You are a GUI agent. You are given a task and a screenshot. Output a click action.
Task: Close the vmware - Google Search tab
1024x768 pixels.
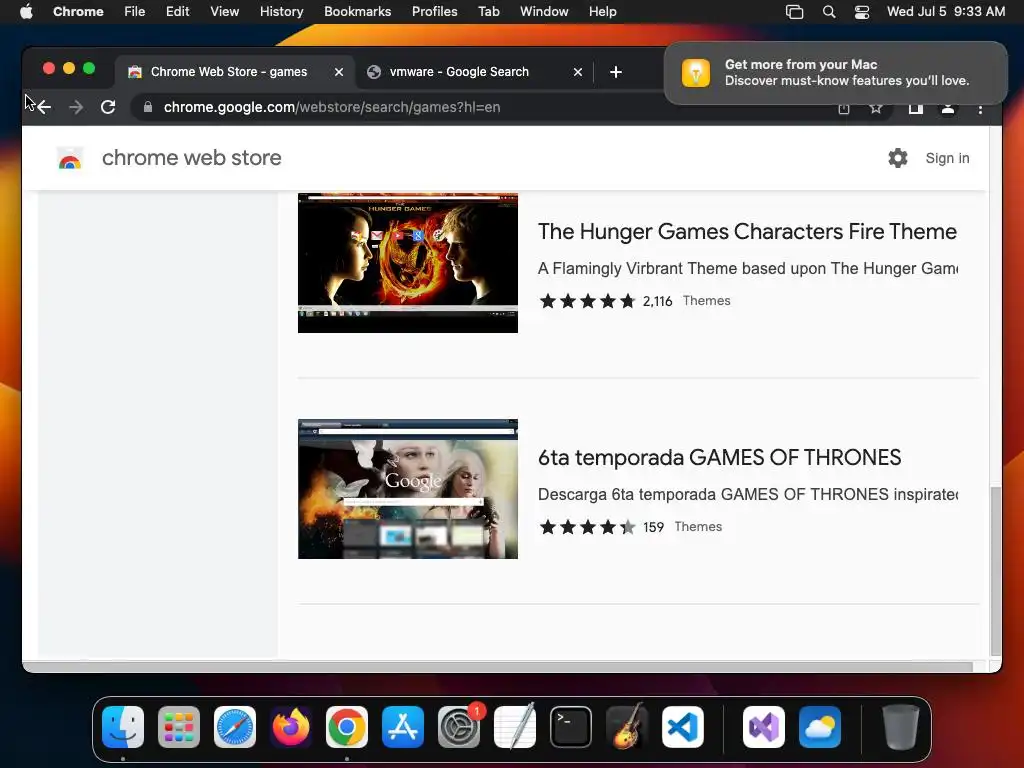pos(578,72)
